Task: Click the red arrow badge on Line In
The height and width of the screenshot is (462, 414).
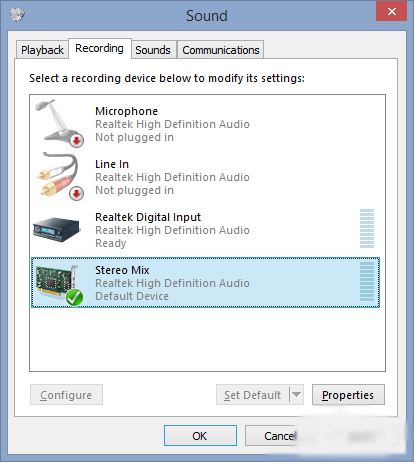Action: click(77, 194)
